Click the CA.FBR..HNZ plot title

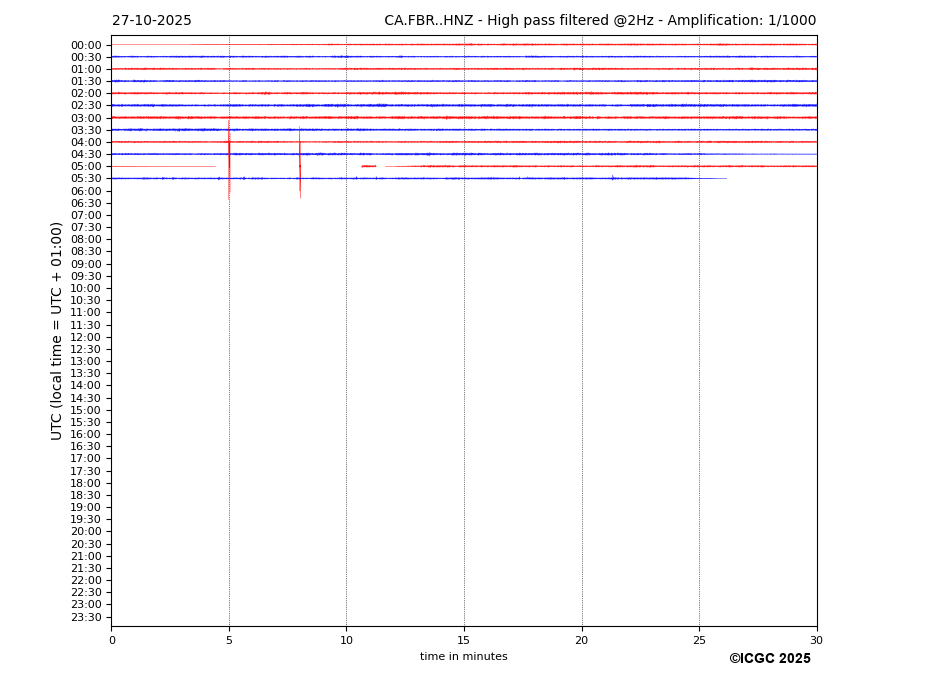[x=600, y=21]
